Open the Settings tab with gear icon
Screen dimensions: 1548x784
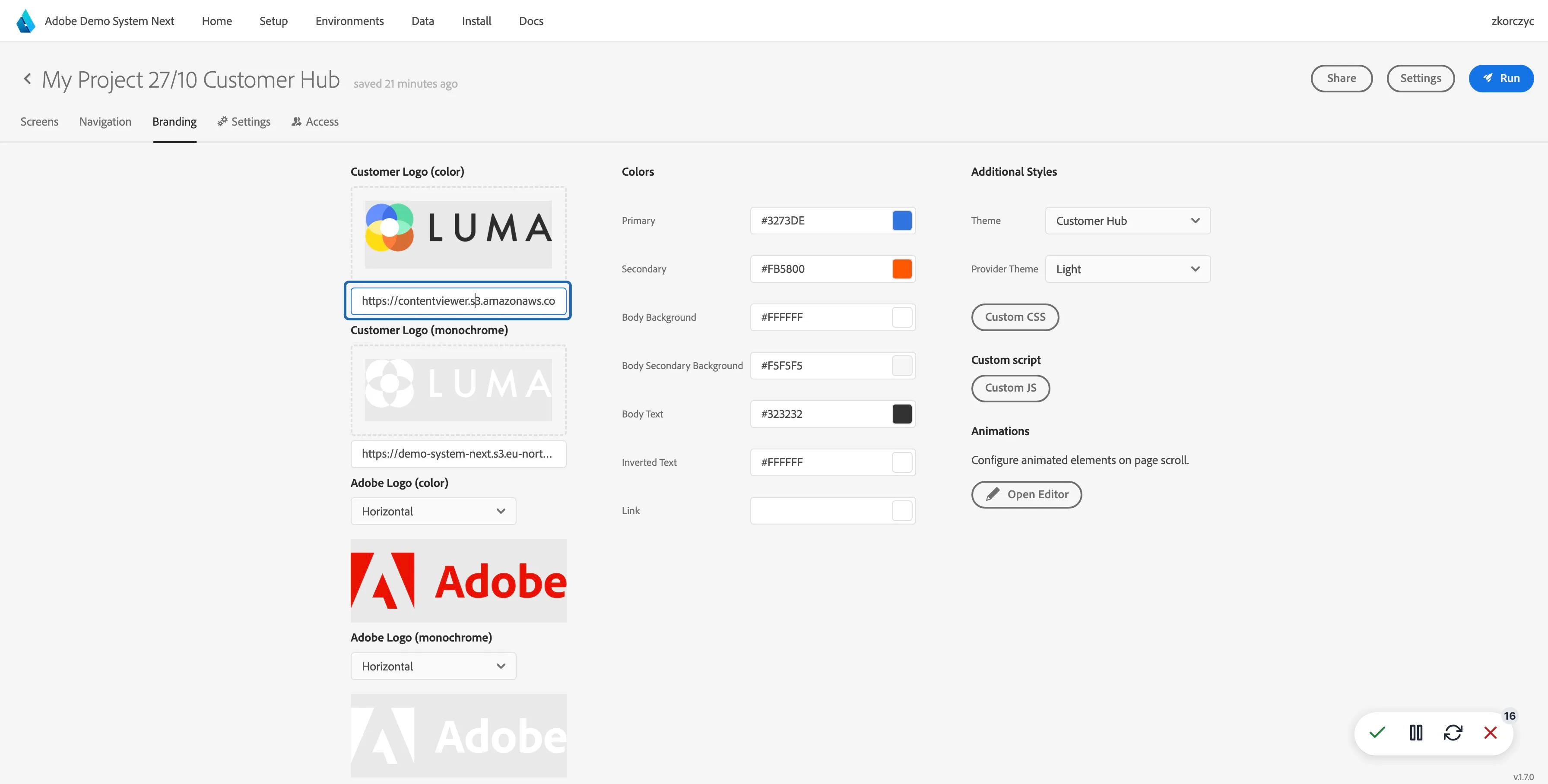click(244, 122)
